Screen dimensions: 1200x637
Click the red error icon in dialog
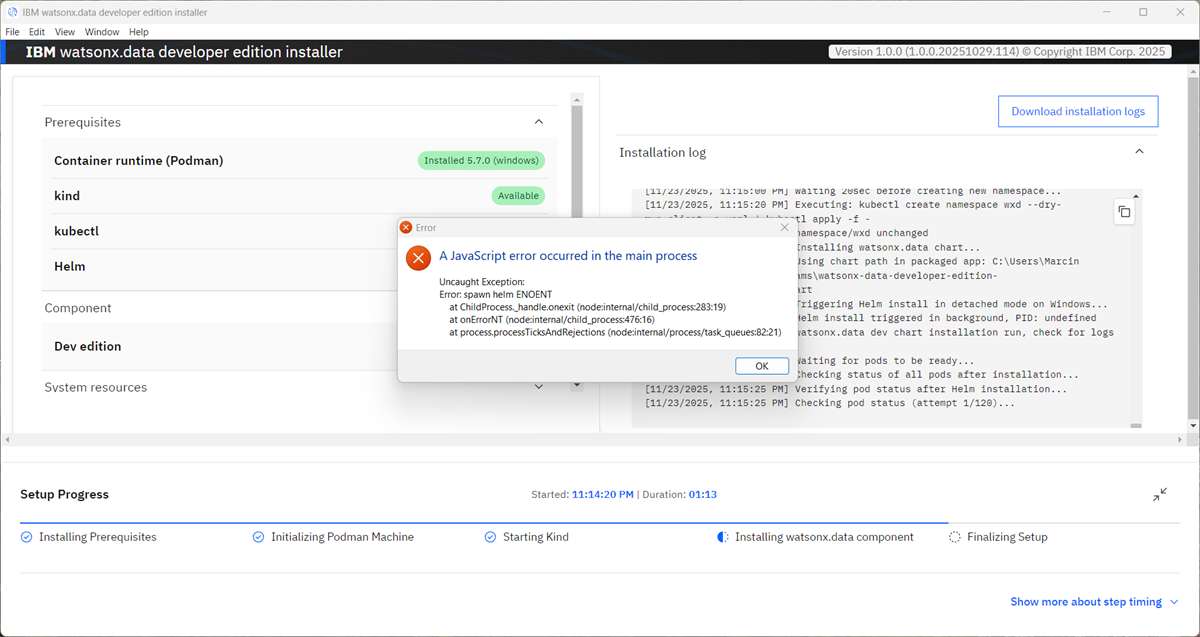(x=418, y=258)
